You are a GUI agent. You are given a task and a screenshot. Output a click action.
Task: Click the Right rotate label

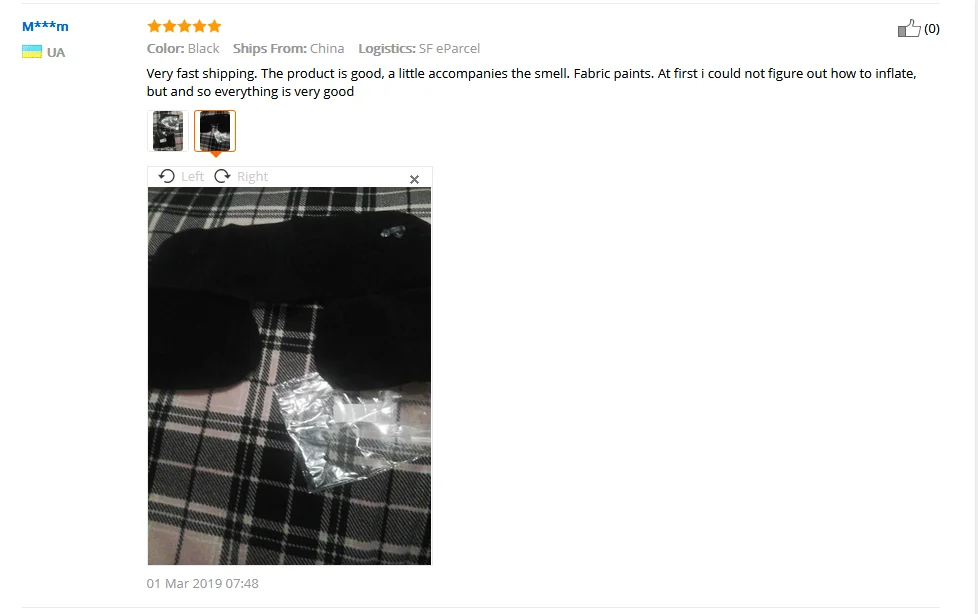pos(253,177)
